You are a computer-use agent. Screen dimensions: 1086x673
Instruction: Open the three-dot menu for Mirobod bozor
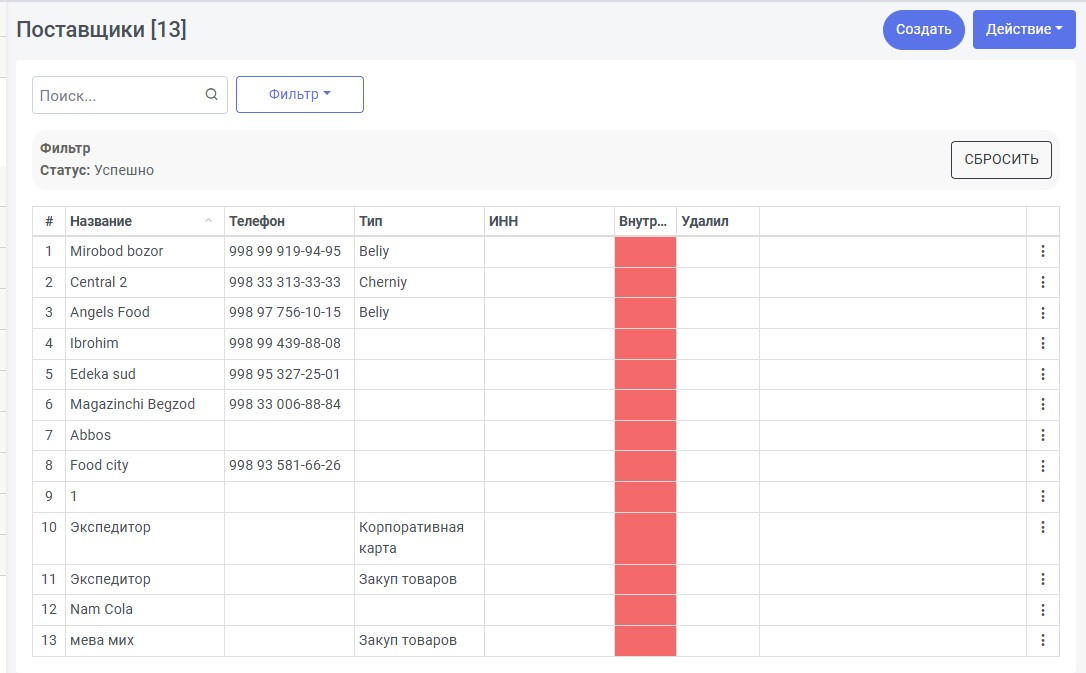pos(1042,251)
